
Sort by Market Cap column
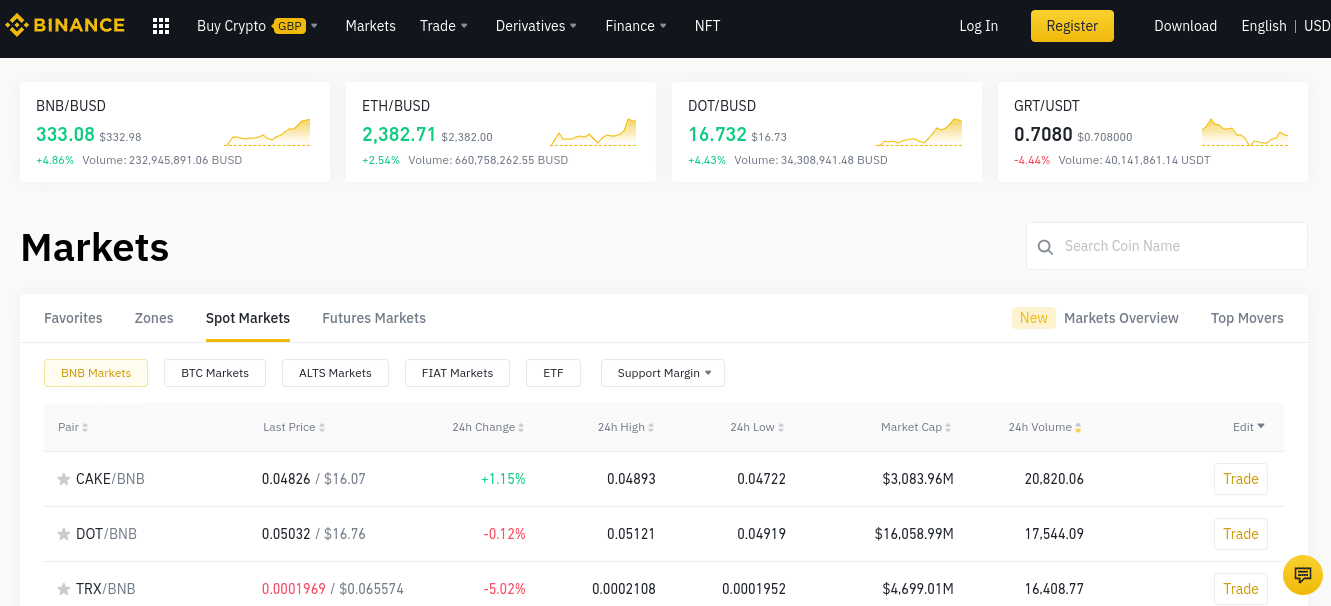point(917,427)
